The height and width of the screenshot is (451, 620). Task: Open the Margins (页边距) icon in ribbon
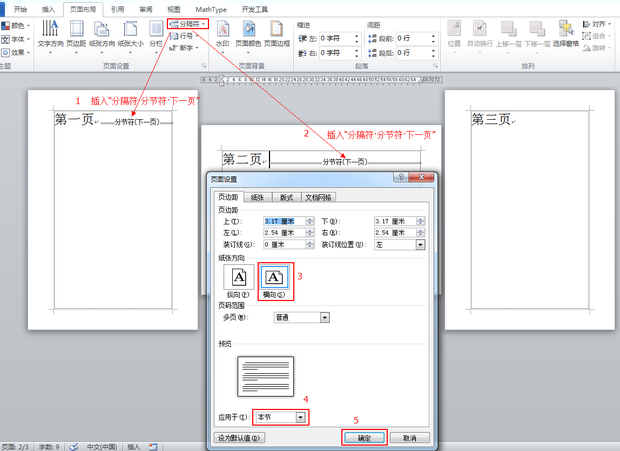pyautogui.click(x=76, y=35)
